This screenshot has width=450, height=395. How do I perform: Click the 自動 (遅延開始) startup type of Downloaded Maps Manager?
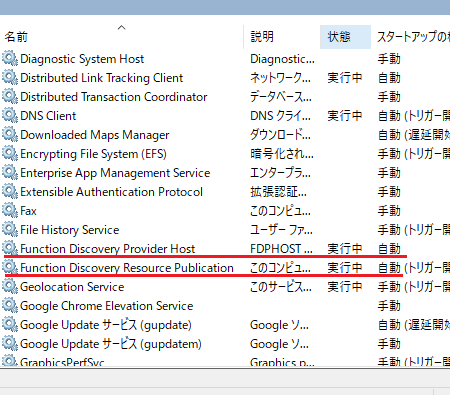click(414, 135)
